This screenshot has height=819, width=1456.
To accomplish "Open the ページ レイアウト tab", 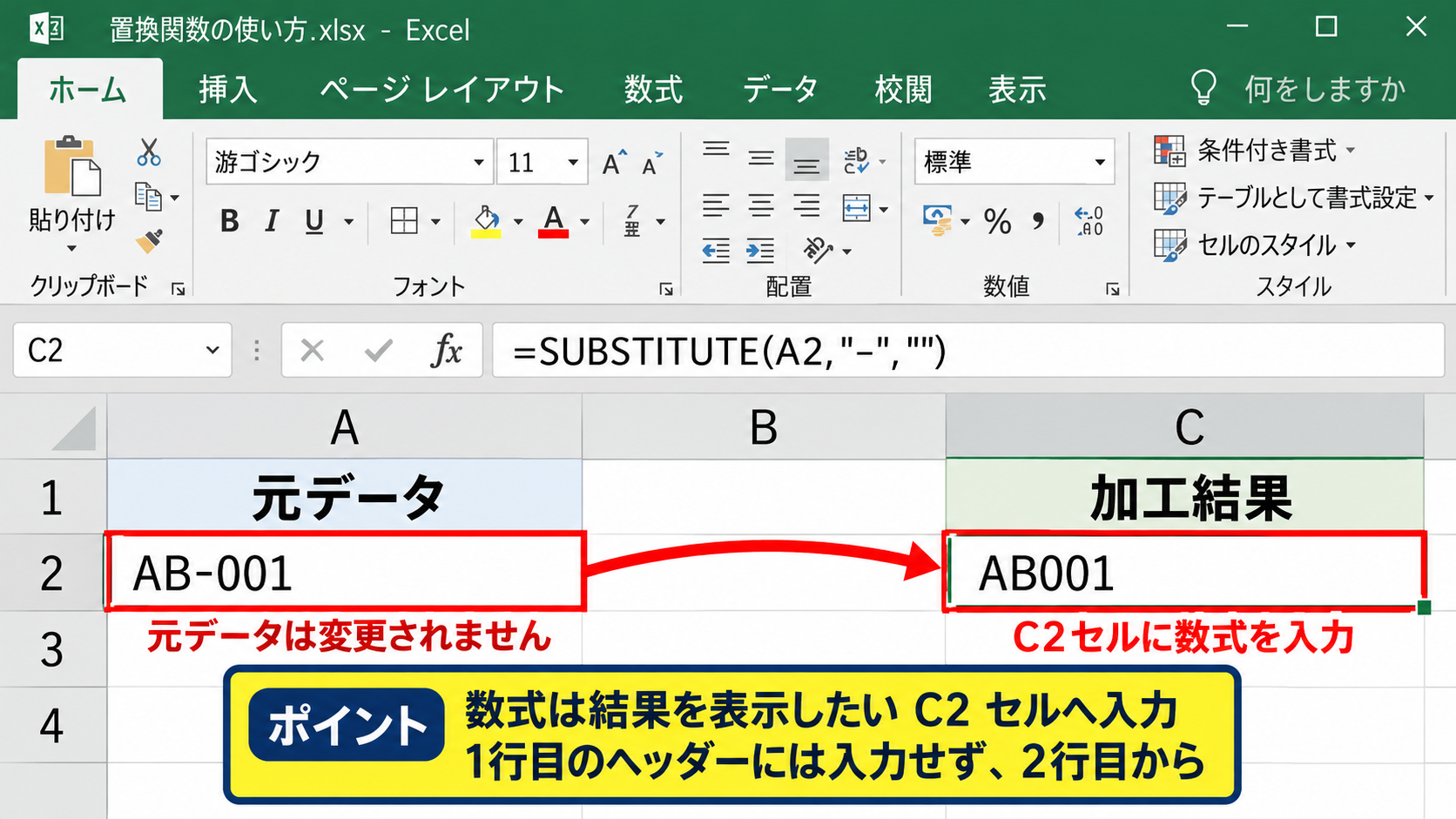I will [442, 90].
